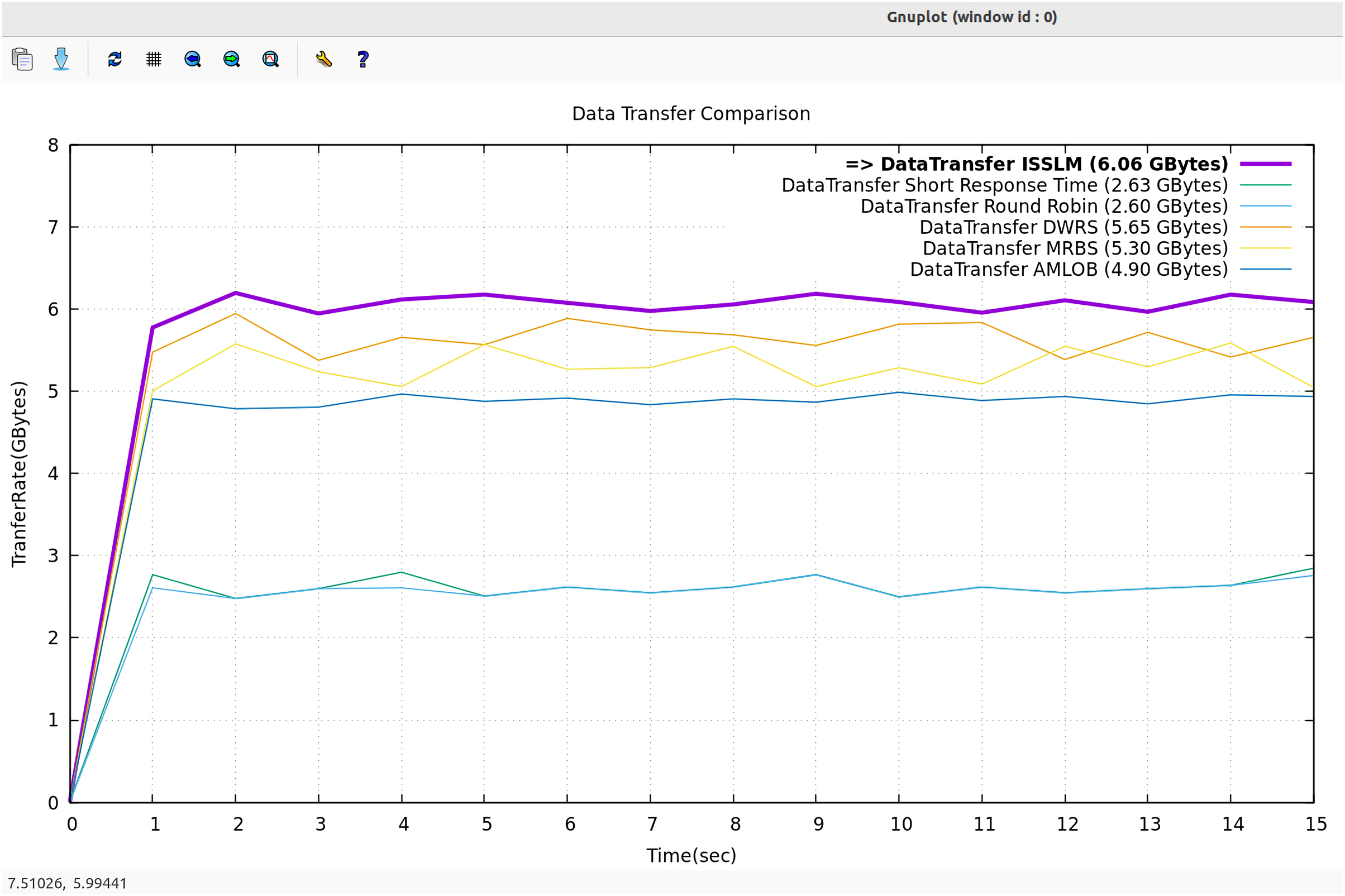The height and width of the screenshot is (896, 1345).
Task: Toggle visibility of DataTransfer ISSLM legend entry
Action: pos(1036,165)
